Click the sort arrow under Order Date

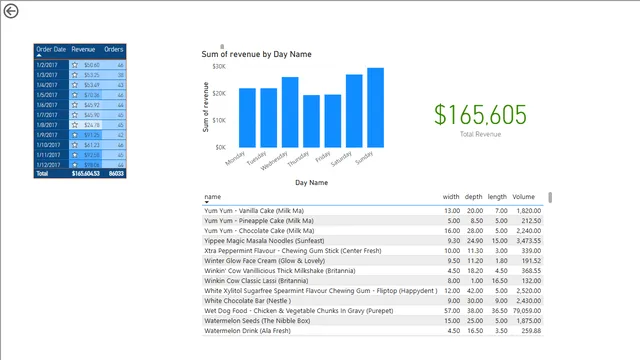click(x=39, y=55)
